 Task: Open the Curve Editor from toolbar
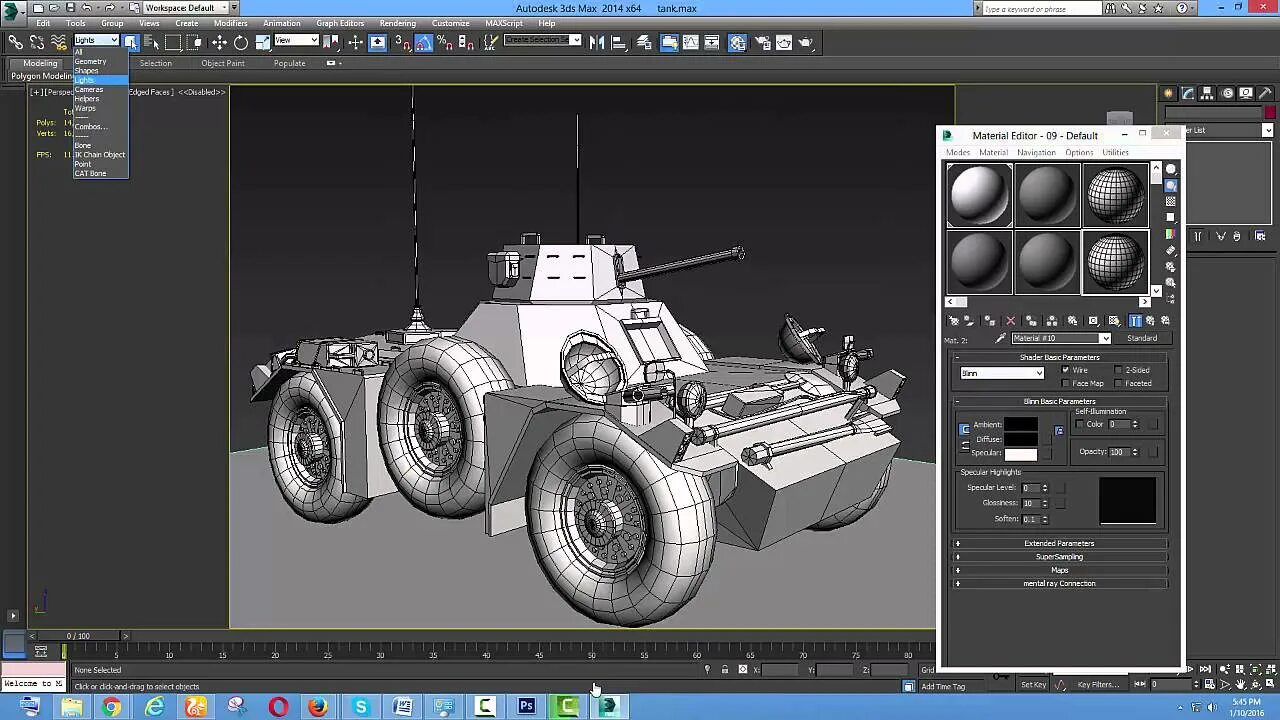690,43
